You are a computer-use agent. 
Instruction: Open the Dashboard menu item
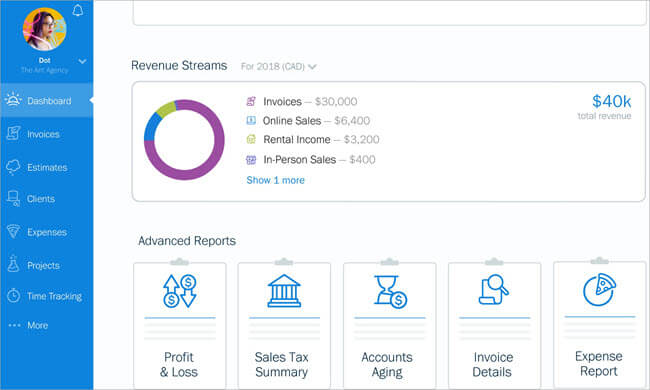tap(47, 100)
